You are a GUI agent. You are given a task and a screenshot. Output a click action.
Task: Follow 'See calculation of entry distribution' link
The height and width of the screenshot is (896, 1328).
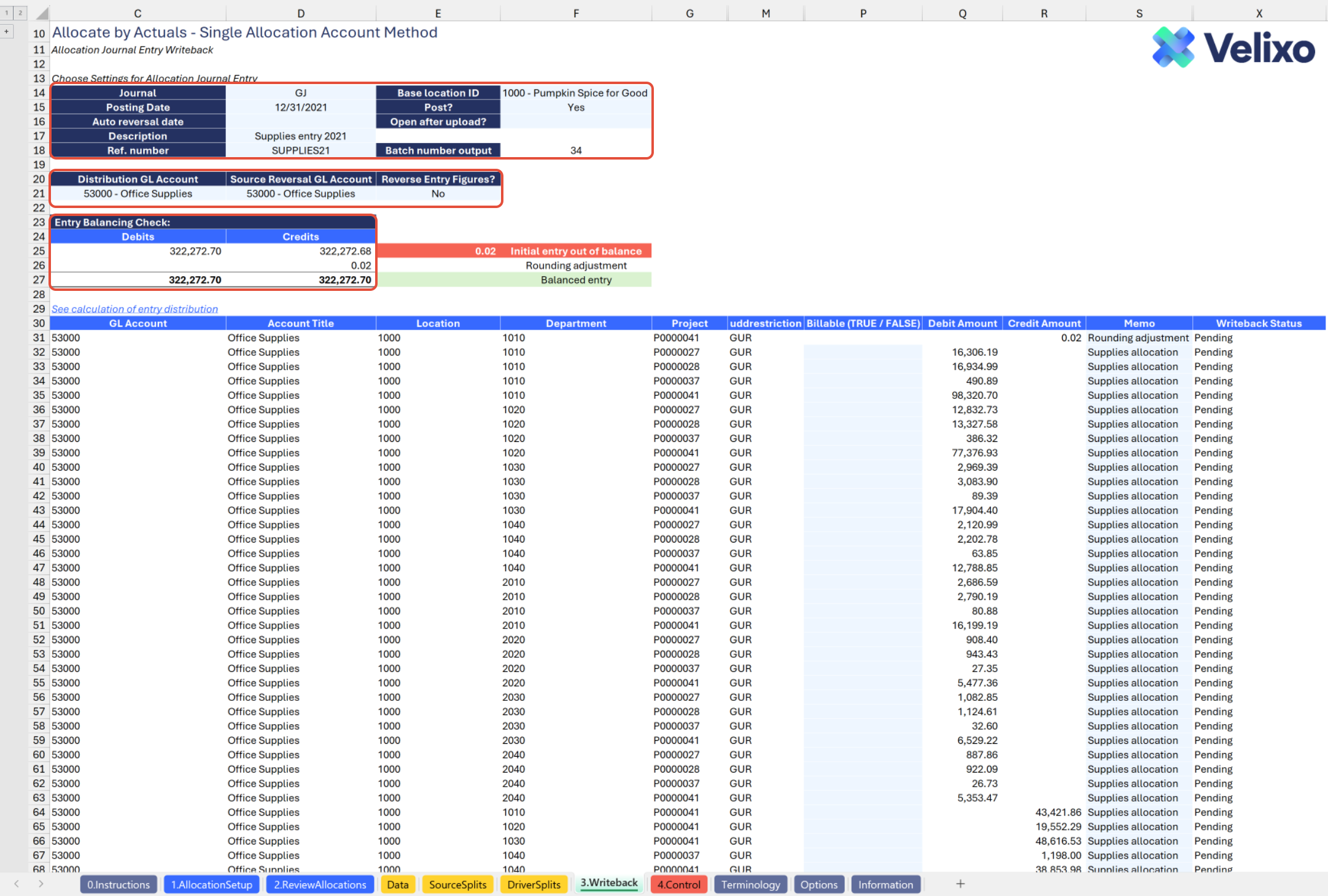coord(134,309)
